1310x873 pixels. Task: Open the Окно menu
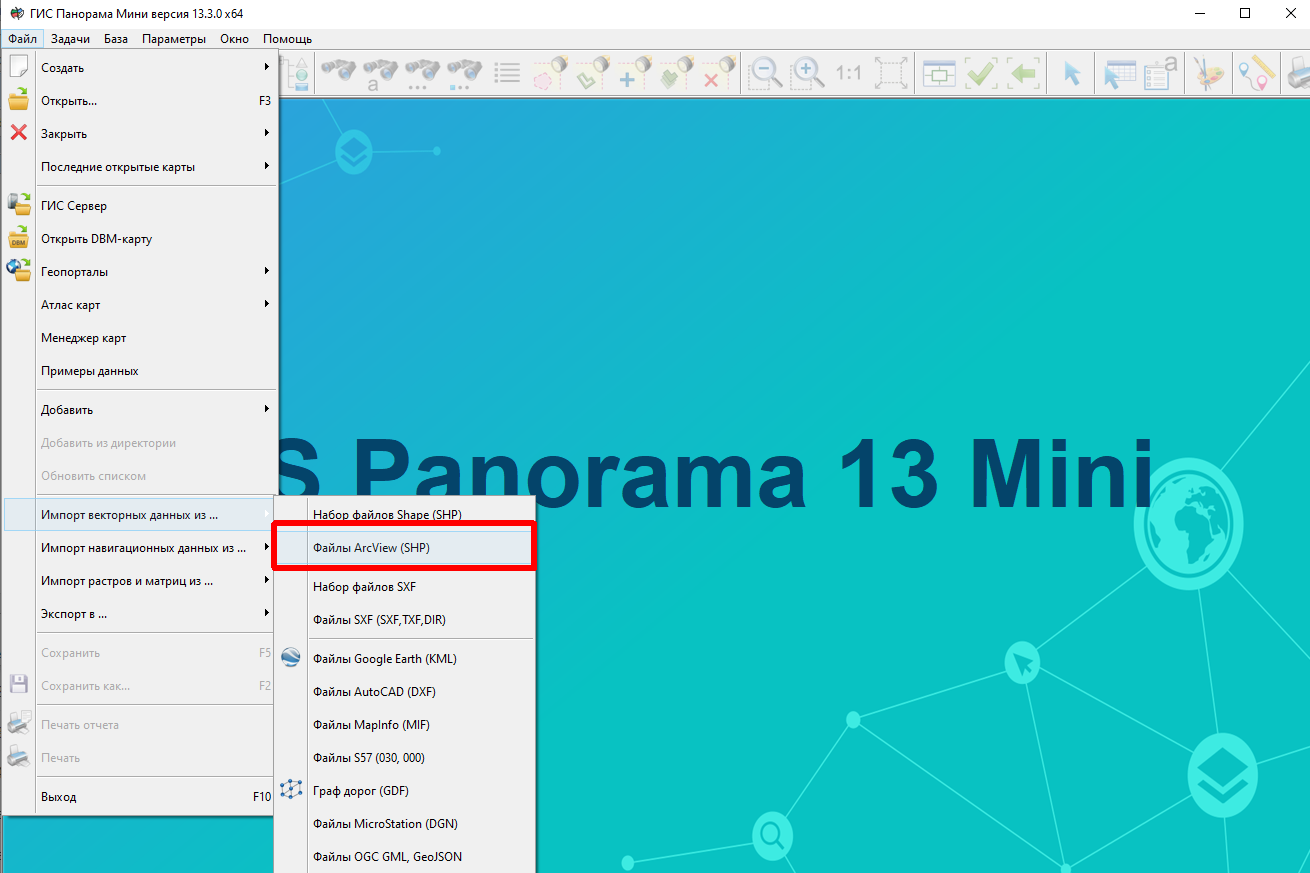[234, 39]
